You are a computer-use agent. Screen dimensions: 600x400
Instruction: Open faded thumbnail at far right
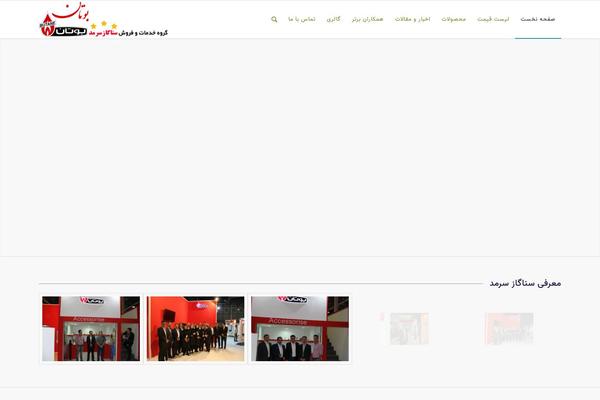tap(509, 328)
